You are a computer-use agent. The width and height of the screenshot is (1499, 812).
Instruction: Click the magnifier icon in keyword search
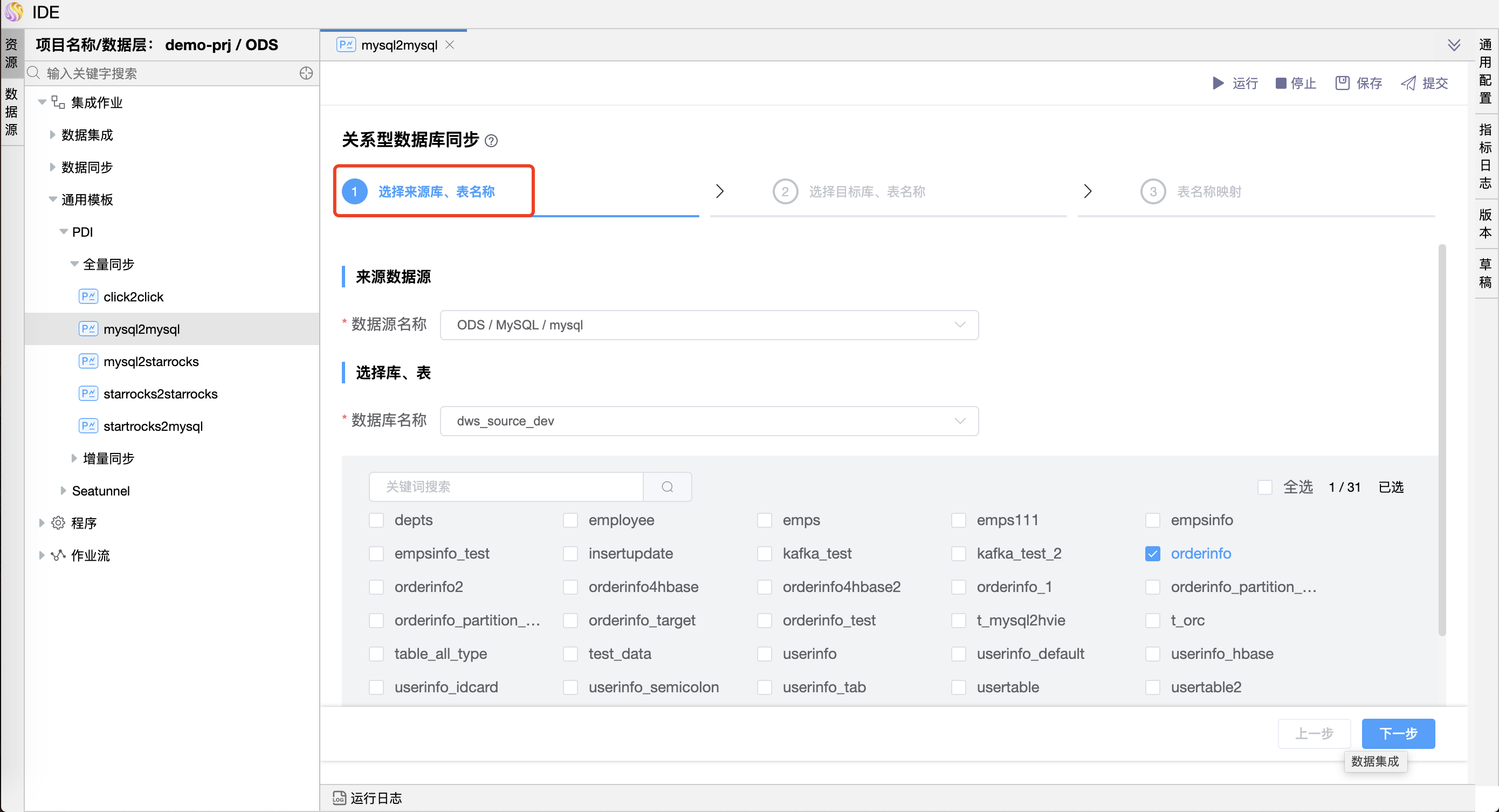tap(668, 487)
